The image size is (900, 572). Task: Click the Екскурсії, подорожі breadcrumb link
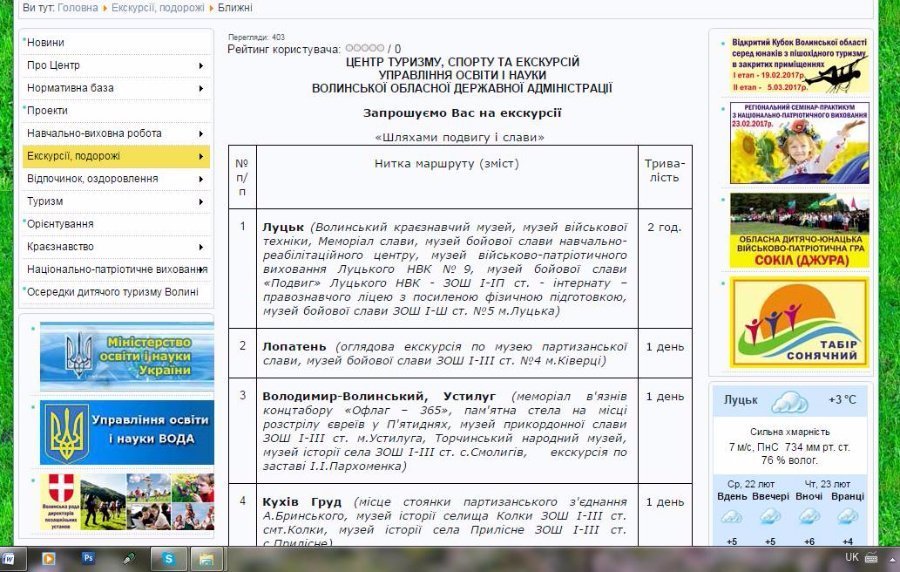coord(157,7)
